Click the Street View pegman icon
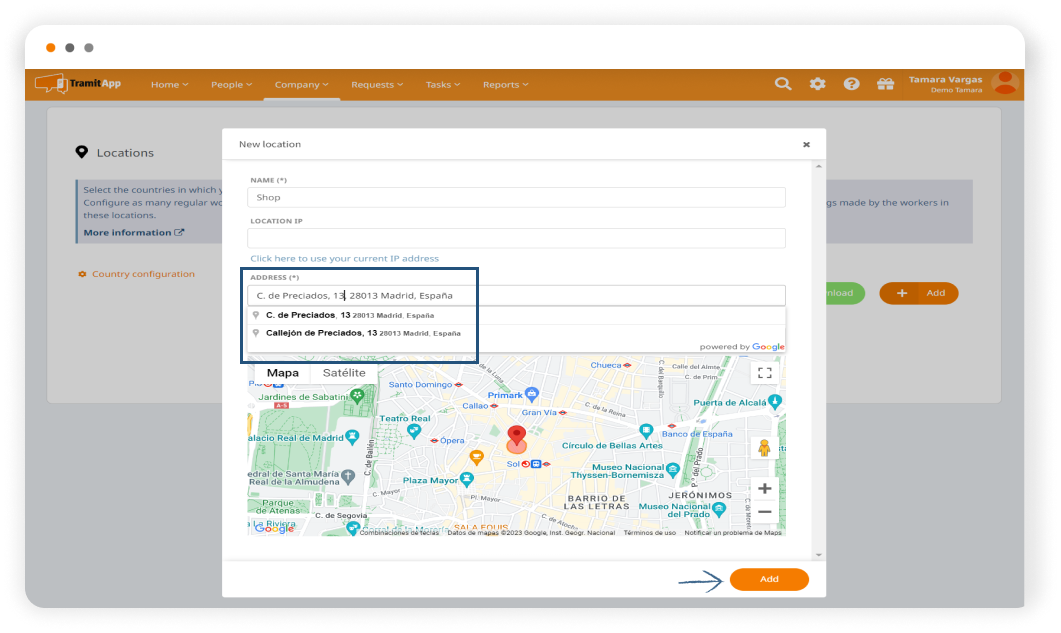 click(765, 447)
